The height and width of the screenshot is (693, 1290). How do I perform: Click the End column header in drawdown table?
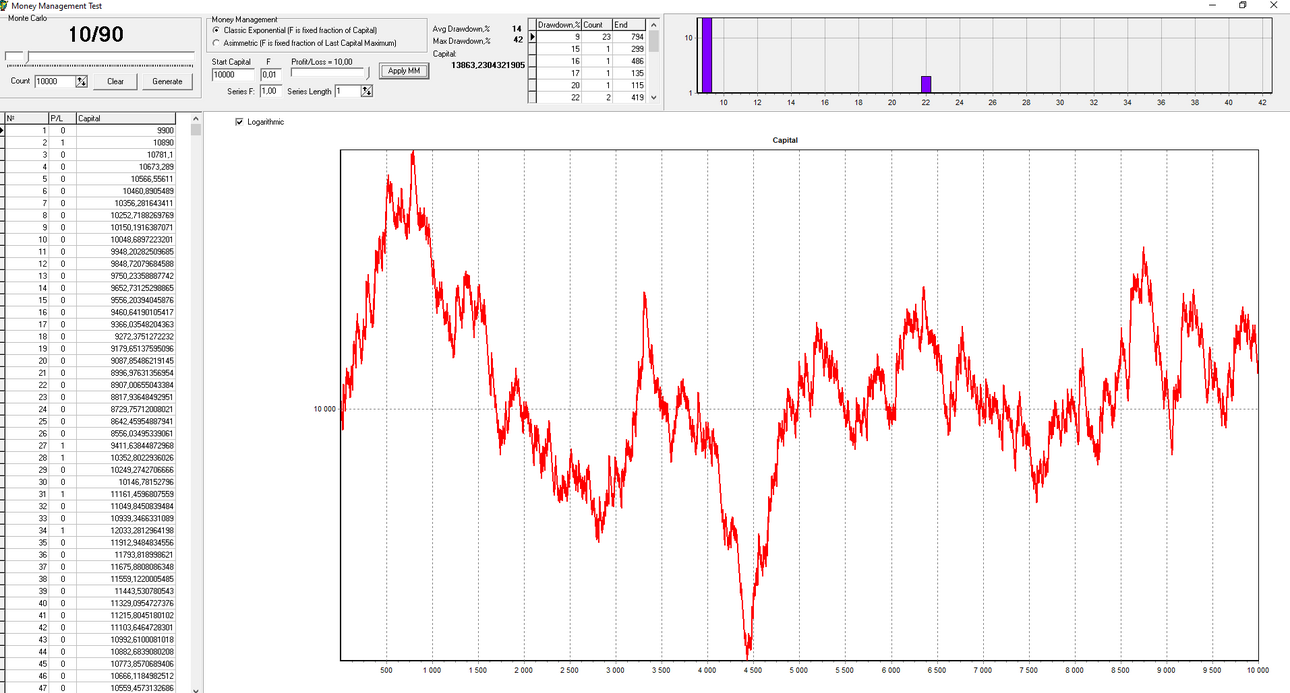click(x=629, y=24)
